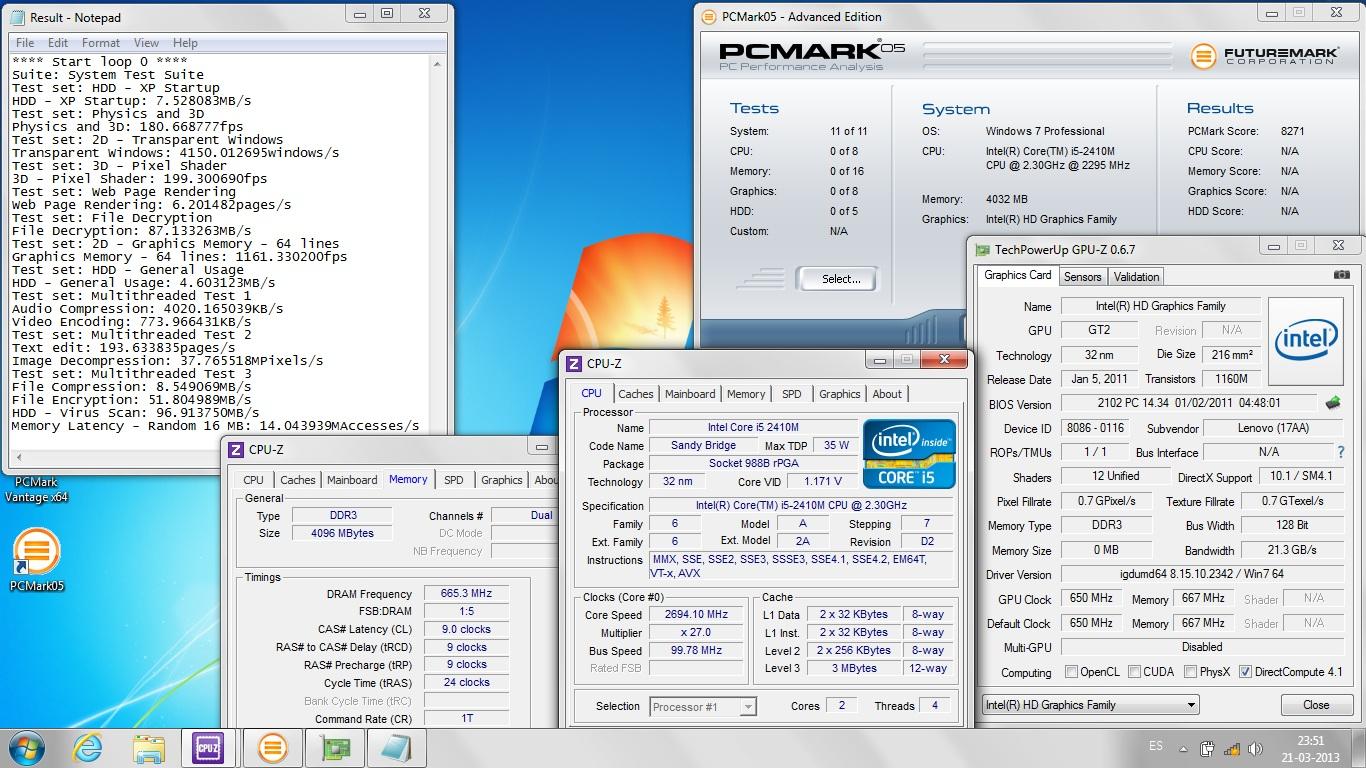Enable the CUDA checkbox in GPU-Z
Viewport: 1366px width, 768px height.
1132,672
